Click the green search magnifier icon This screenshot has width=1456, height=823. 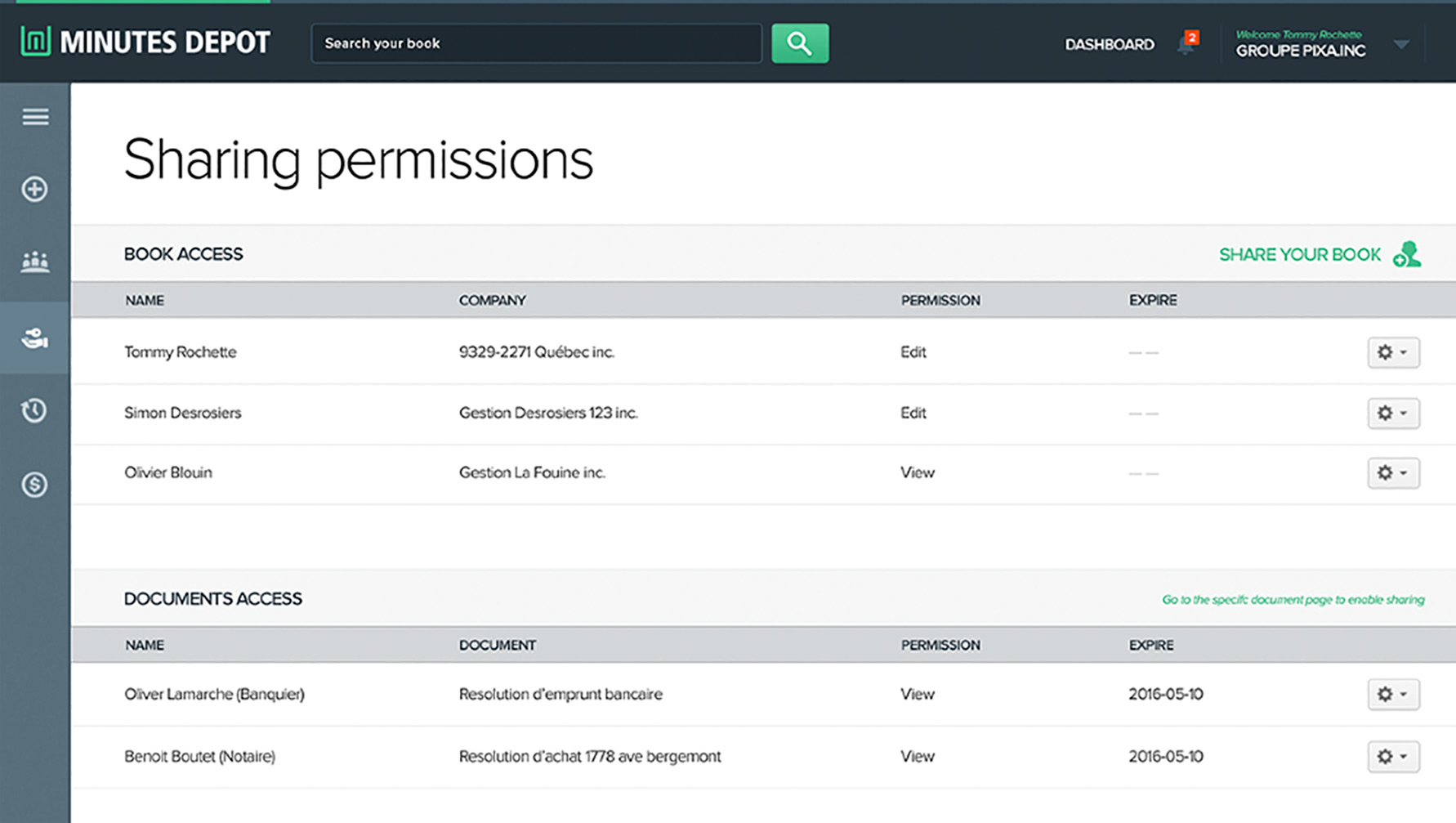coord(799,42)
